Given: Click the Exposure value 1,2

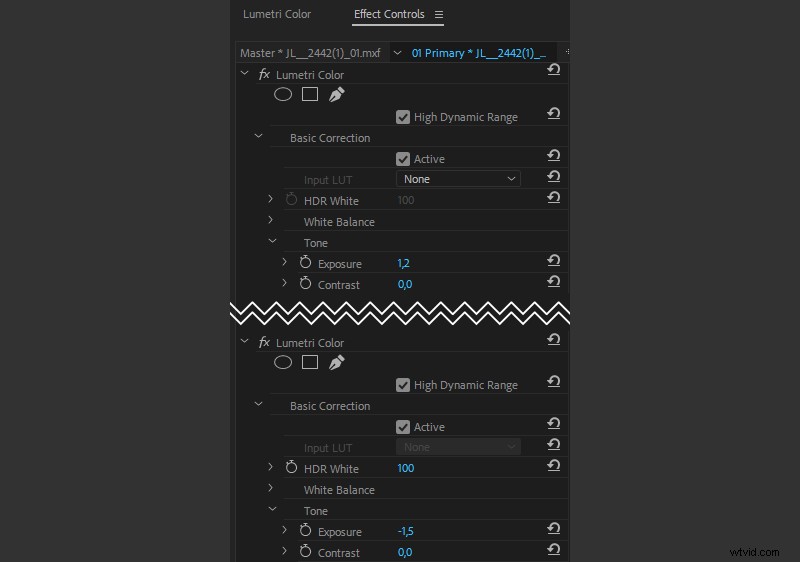Looking at the screenshot, I should (404, 264).
